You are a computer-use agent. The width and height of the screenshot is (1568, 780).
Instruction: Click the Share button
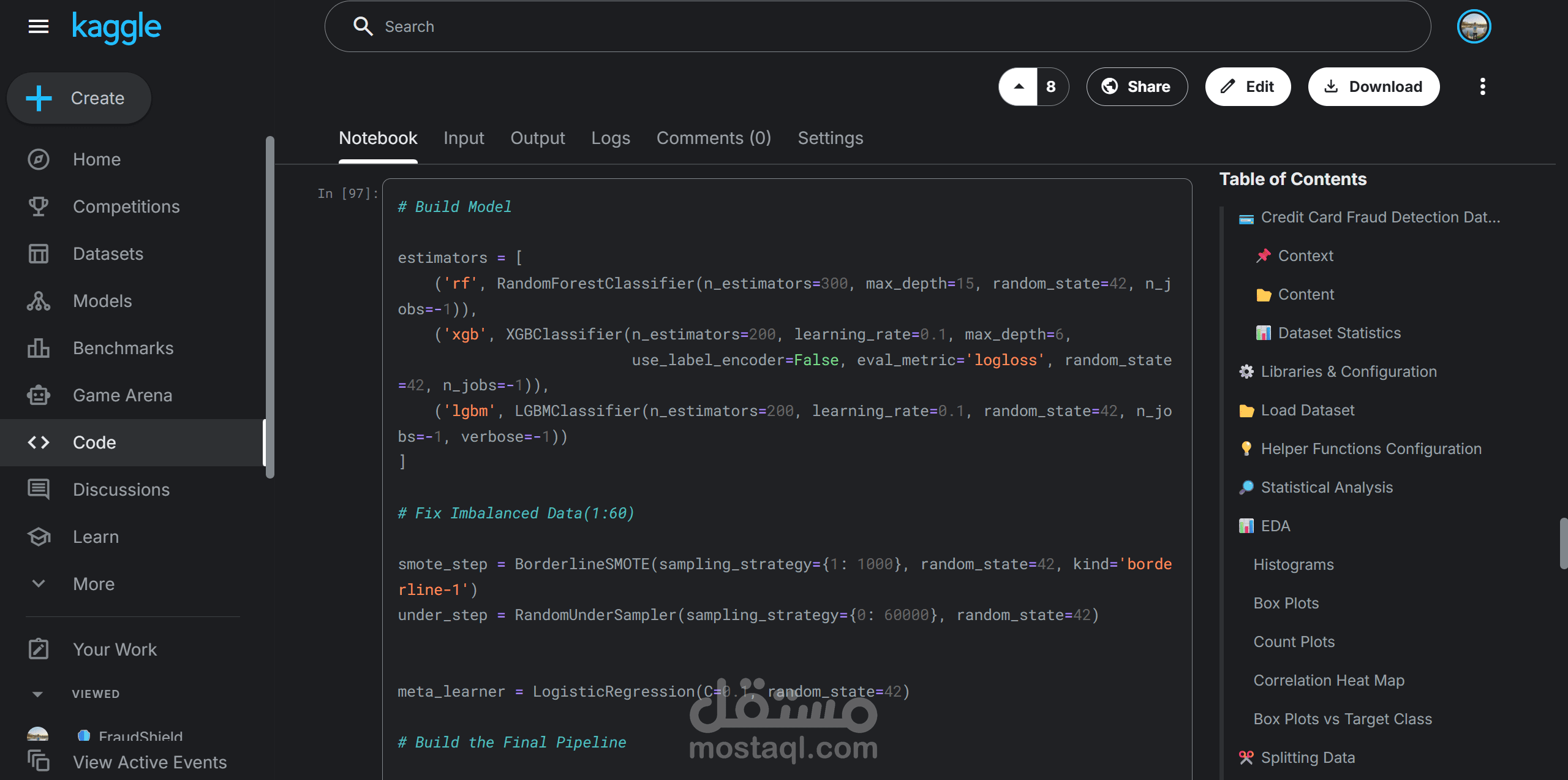point(1136,86)
